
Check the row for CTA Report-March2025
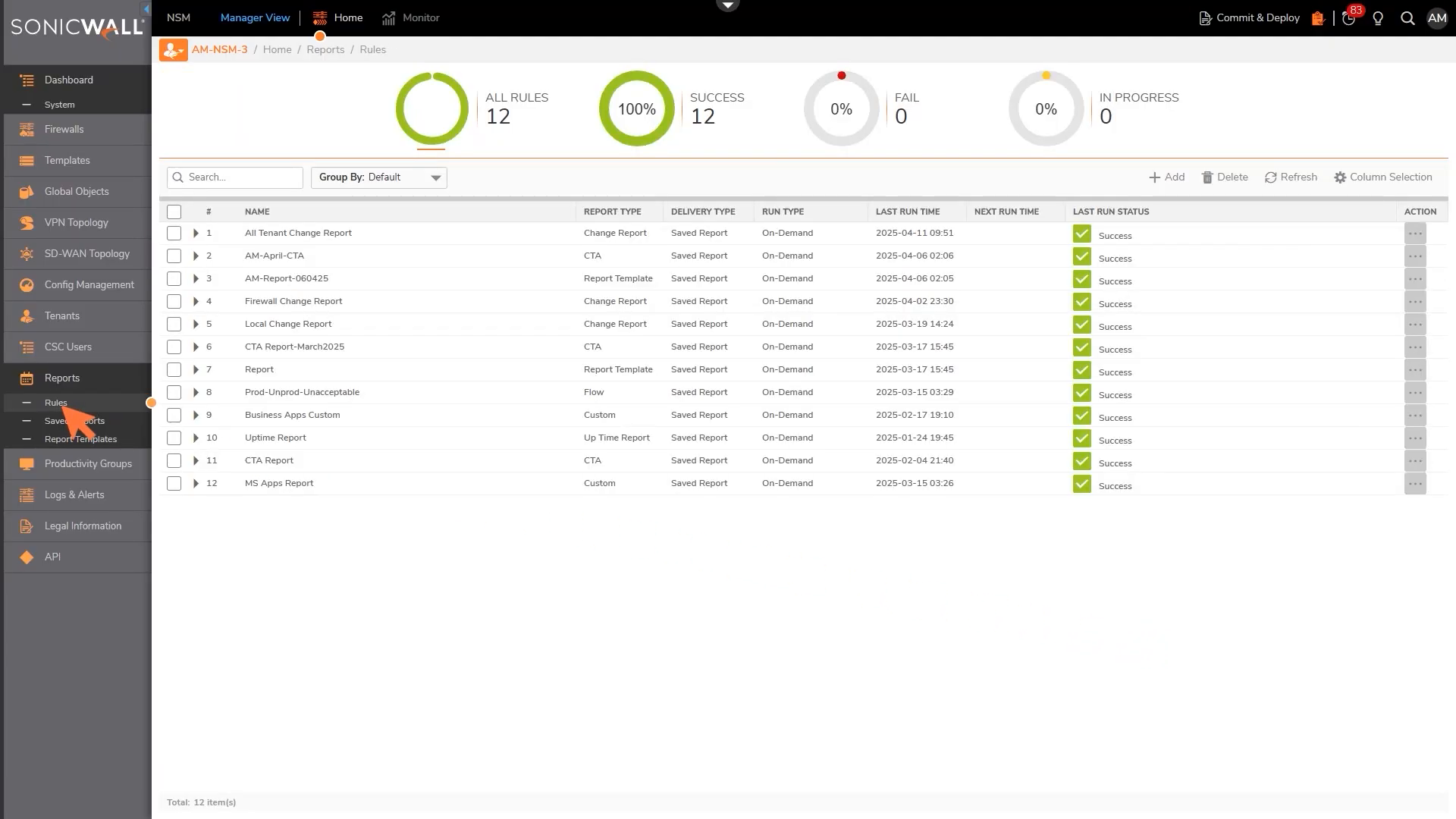(174, 347)
